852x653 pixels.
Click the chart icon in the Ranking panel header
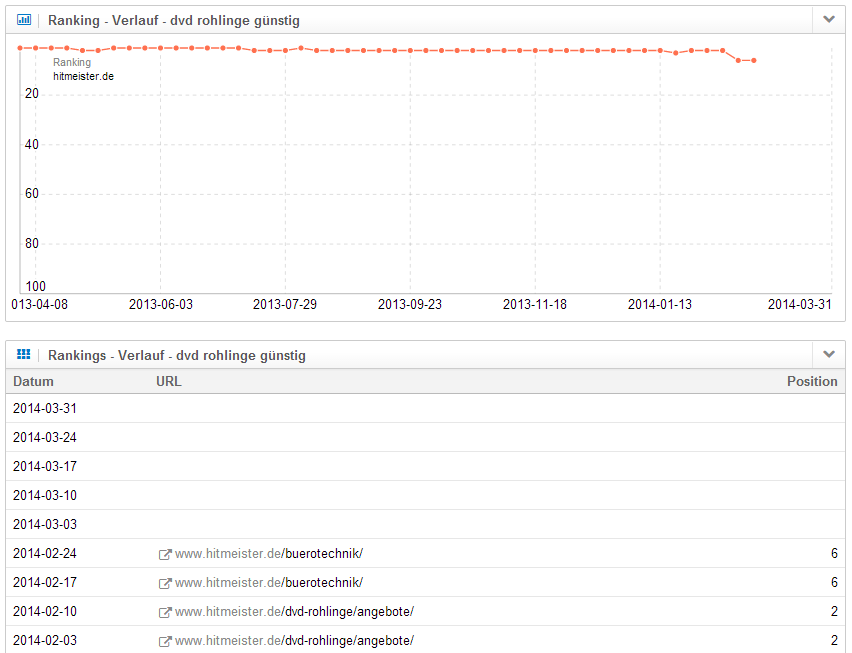point(24,20)
